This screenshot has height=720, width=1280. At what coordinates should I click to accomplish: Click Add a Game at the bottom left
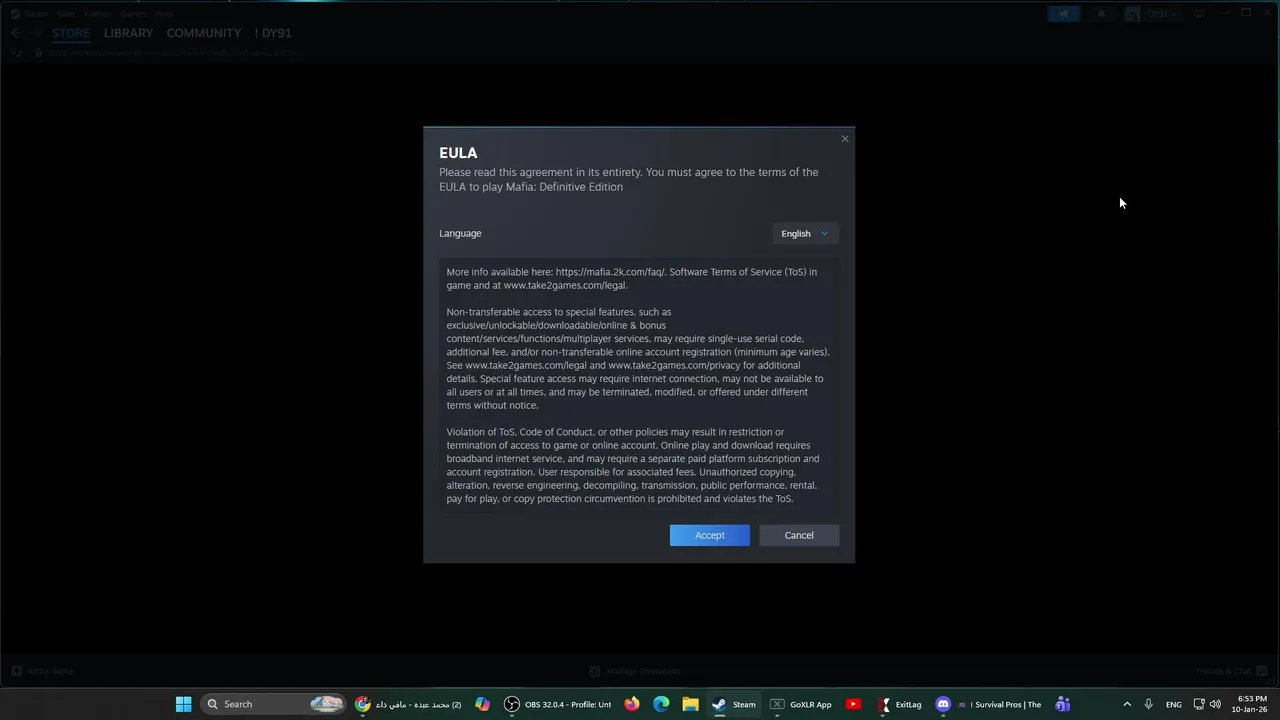42,671
